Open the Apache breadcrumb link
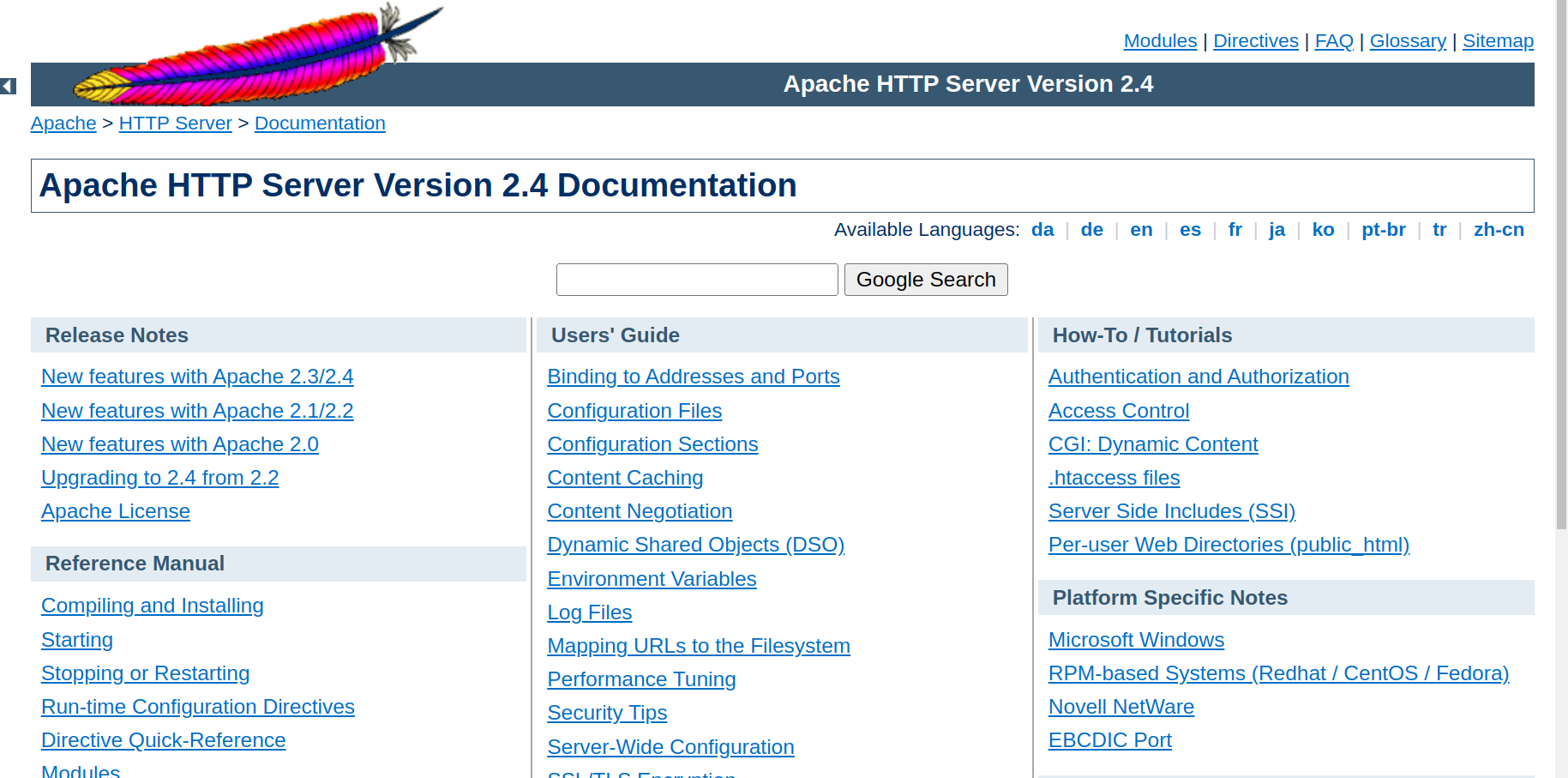Image resolution: width=1568 pixels, height=778 pixels. coord(63,123)
